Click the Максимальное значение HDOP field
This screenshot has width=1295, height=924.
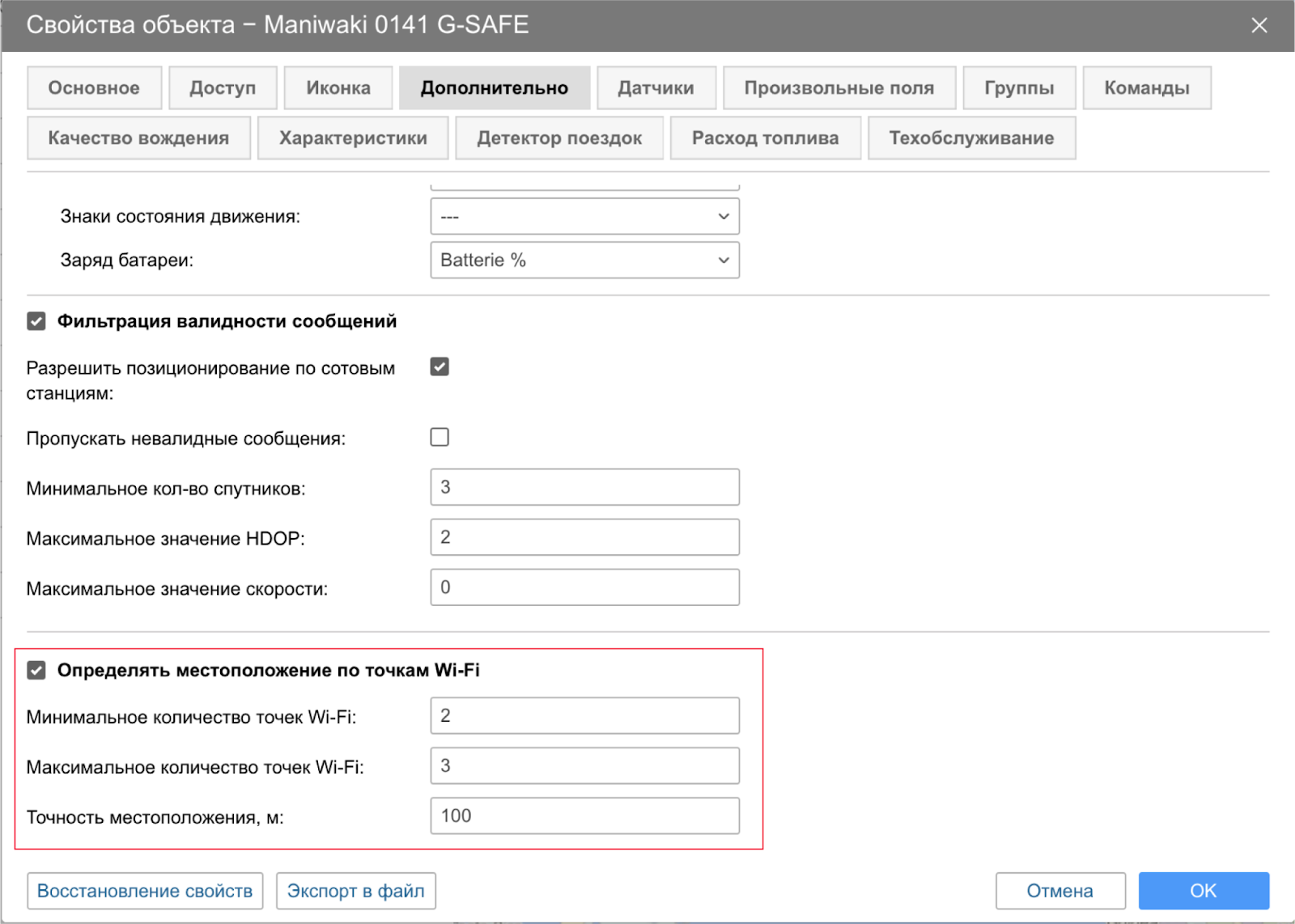[584, 537]
